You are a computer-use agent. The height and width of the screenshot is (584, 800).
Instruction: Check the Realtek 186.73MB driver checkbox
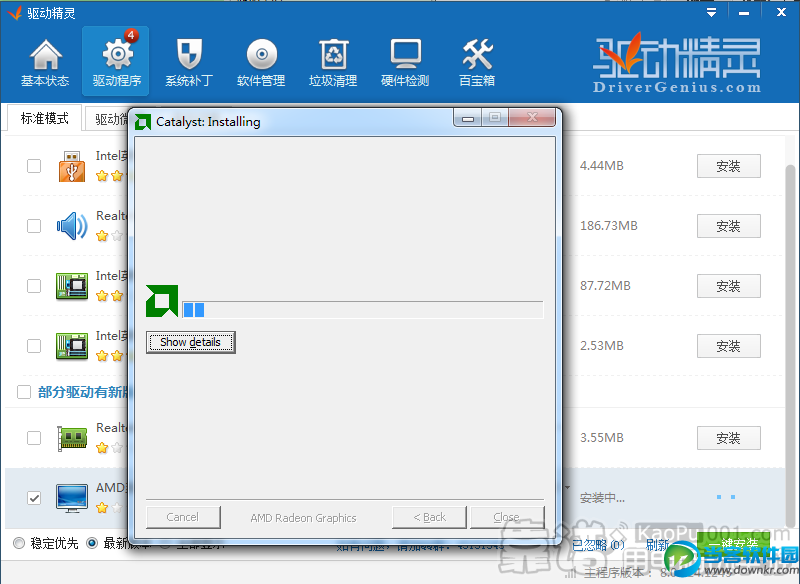34,226
